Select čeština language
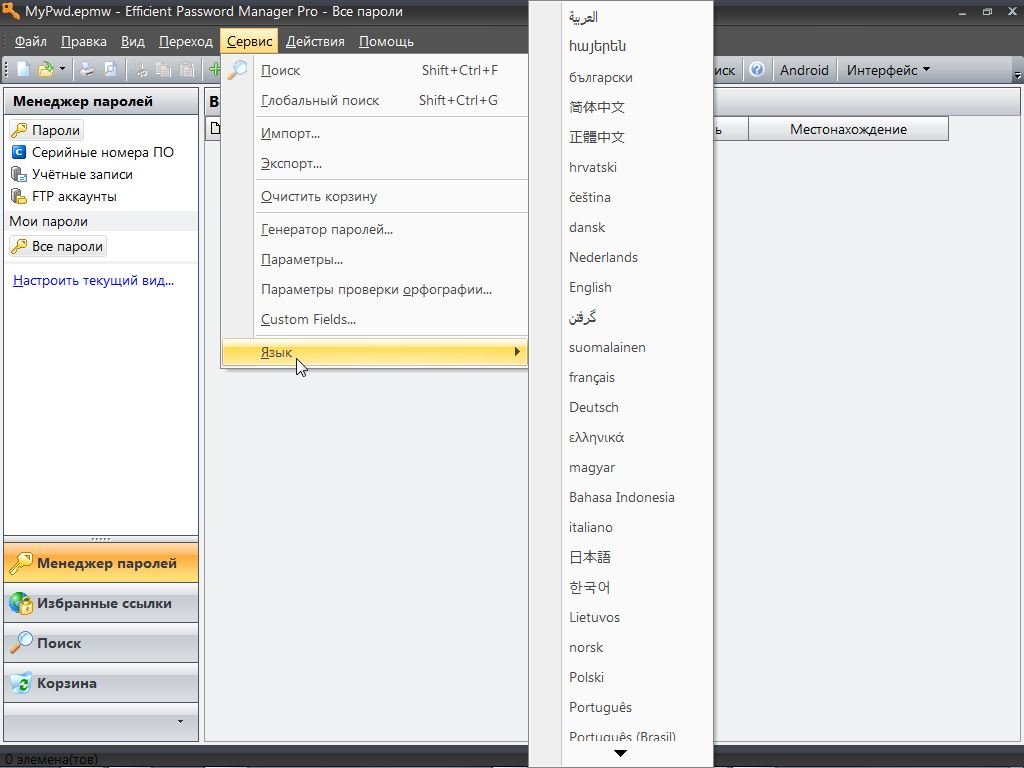1024x768 pixels. [x=621, y=197]
